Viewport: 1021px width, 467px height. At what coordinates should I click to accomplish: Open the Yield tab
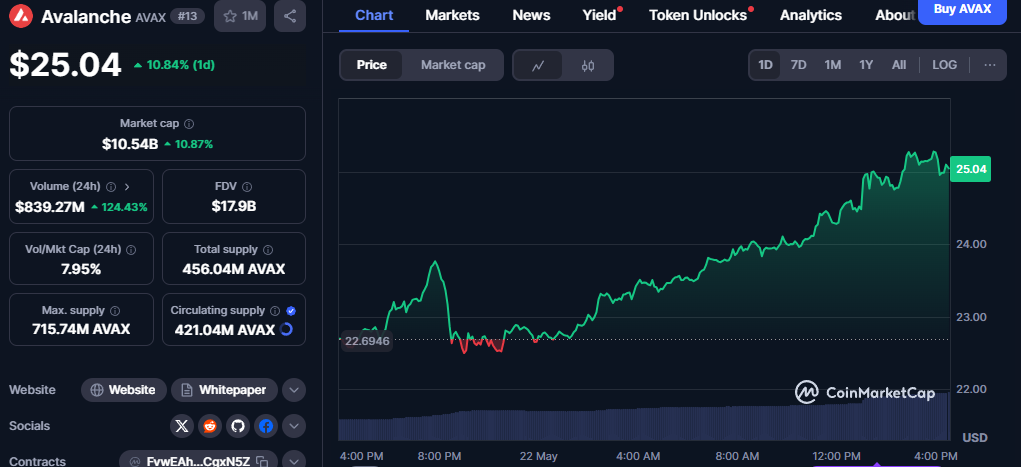coord(600,15)
